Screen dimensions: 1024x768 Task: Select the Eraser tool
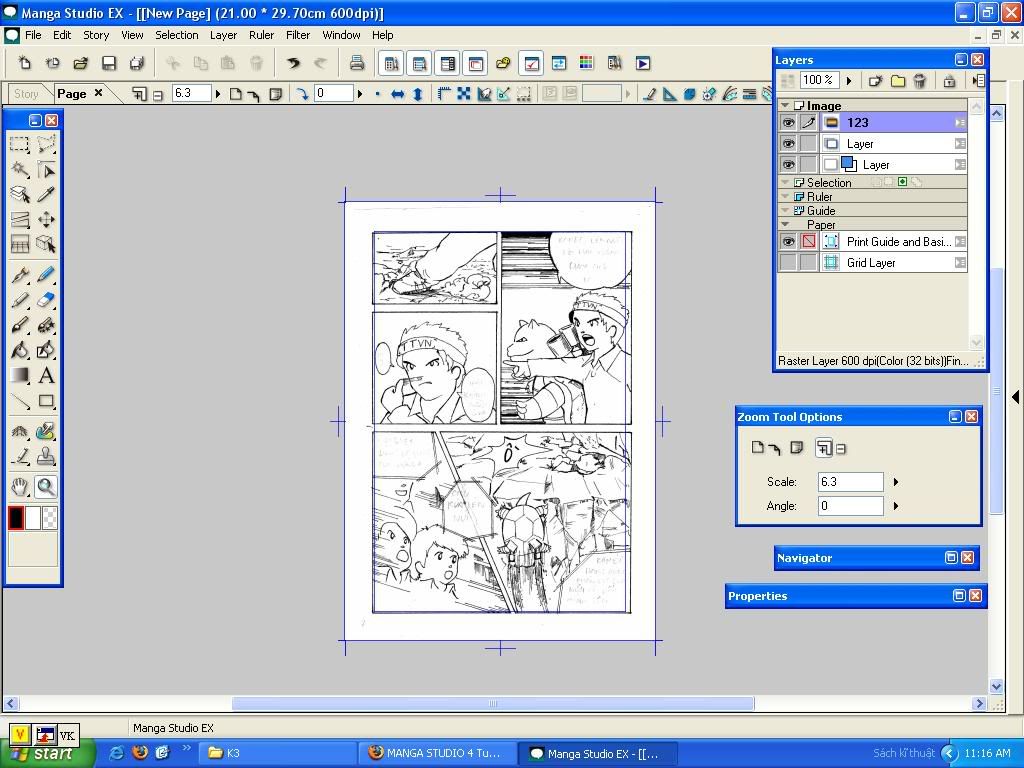[46, 300]
